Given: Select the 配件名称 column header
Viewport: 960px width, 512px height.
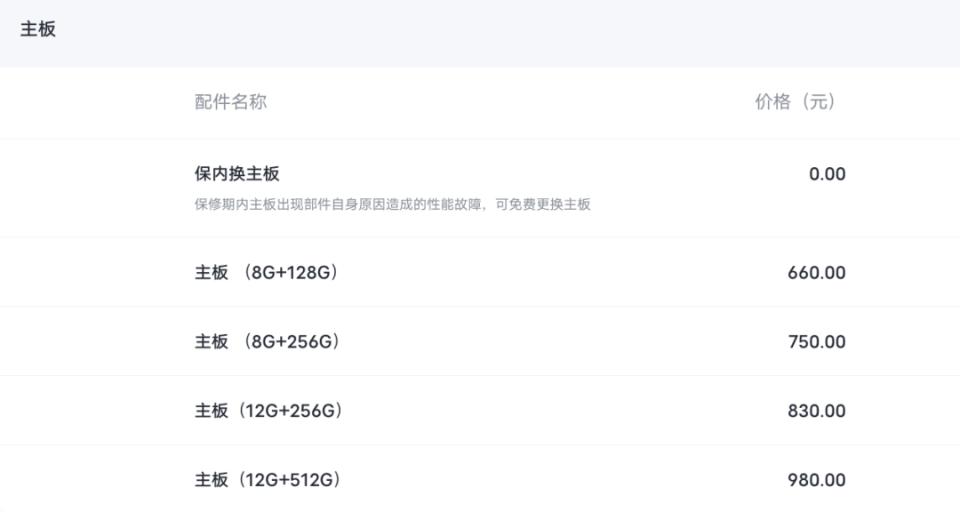Looking at the screenshot, I should (x=230, y=102).
